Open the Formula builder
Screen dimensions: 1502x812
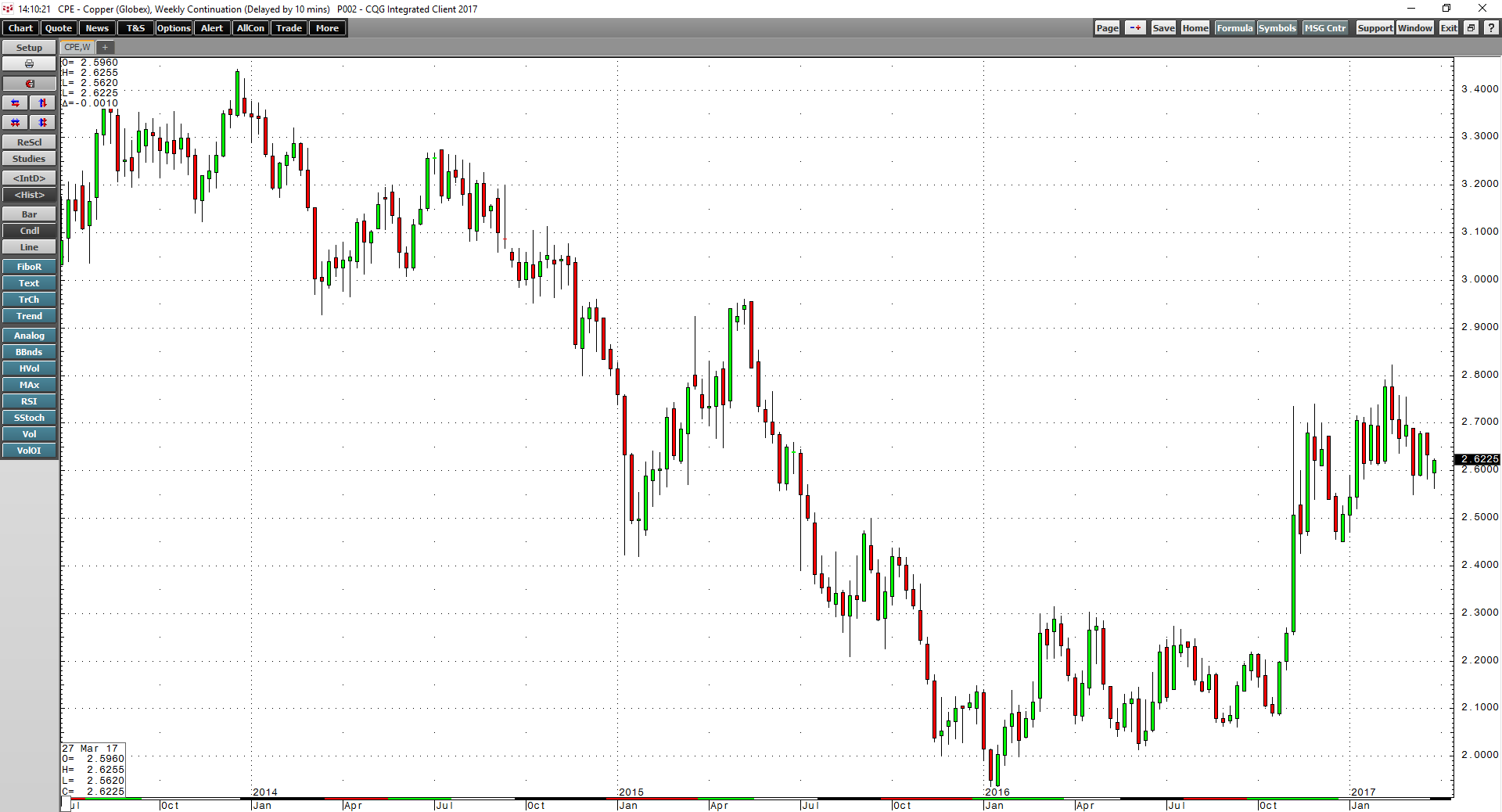click(x=1234, y=28)
